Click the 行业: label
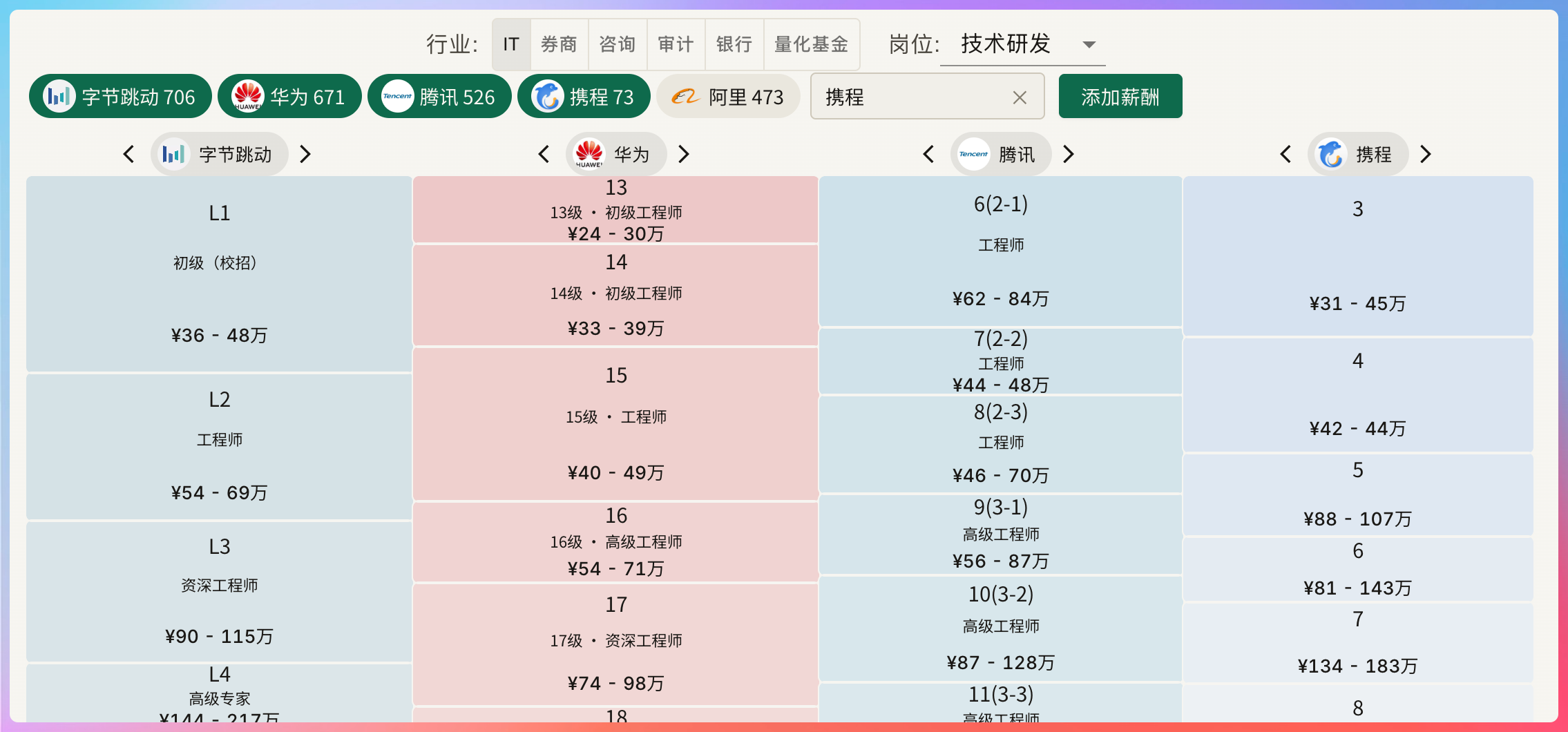This screenshot has height=732, width=1568. tap(452, 44)
